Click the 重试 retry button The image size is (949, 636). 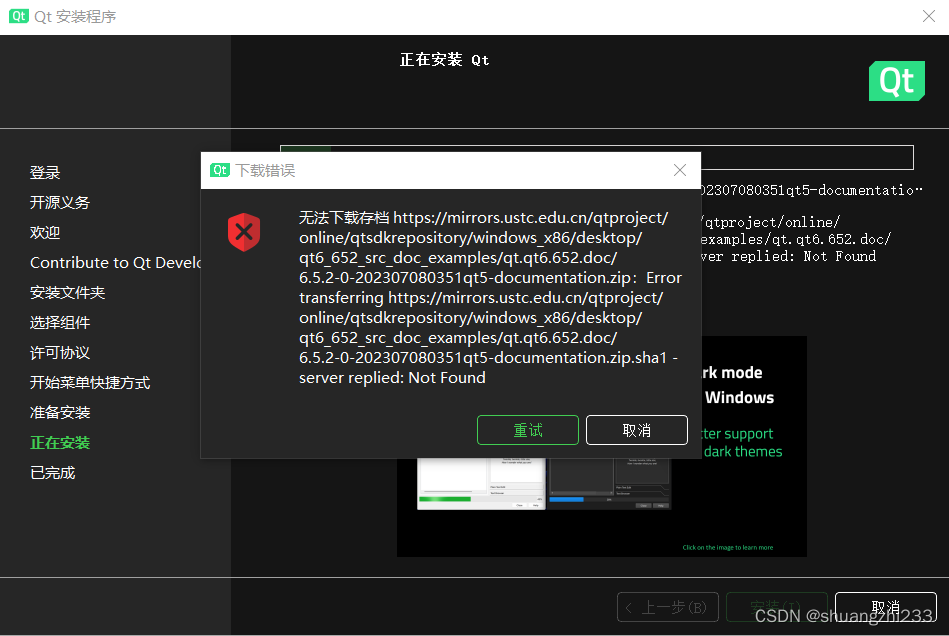pos(528,430)
